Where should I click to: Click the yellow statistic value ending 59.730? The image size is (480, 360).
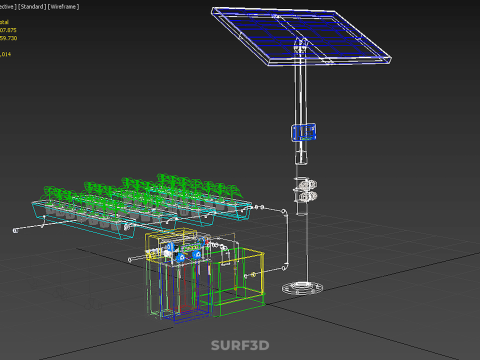[8, 38]
